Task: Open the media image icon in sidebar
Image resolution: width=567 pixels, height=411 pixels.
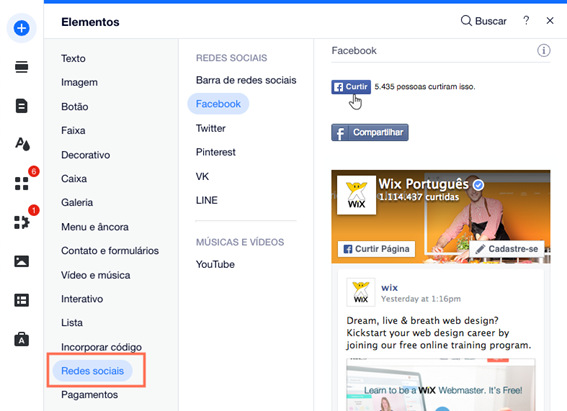Action: coord(21,261)
